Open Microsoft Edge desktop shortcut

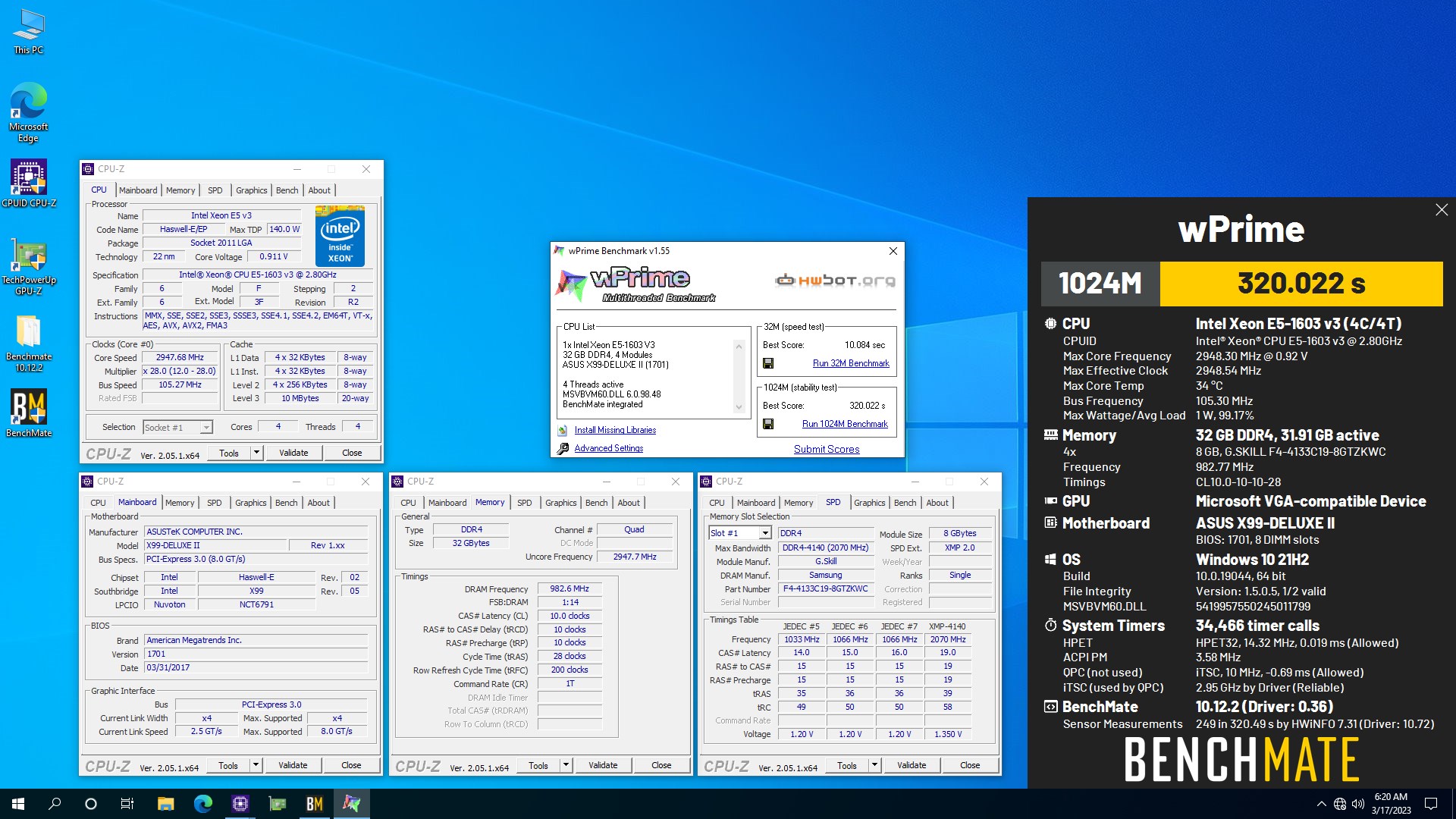(29, 112)
